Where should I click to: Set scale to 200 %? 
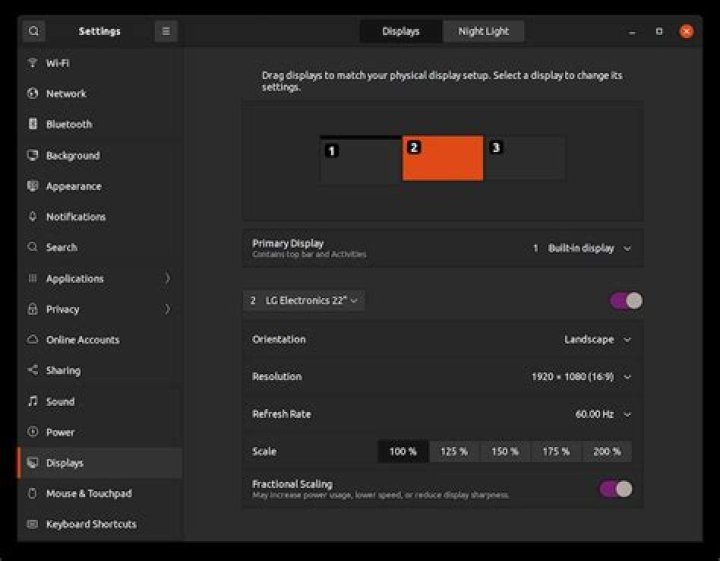607,451
